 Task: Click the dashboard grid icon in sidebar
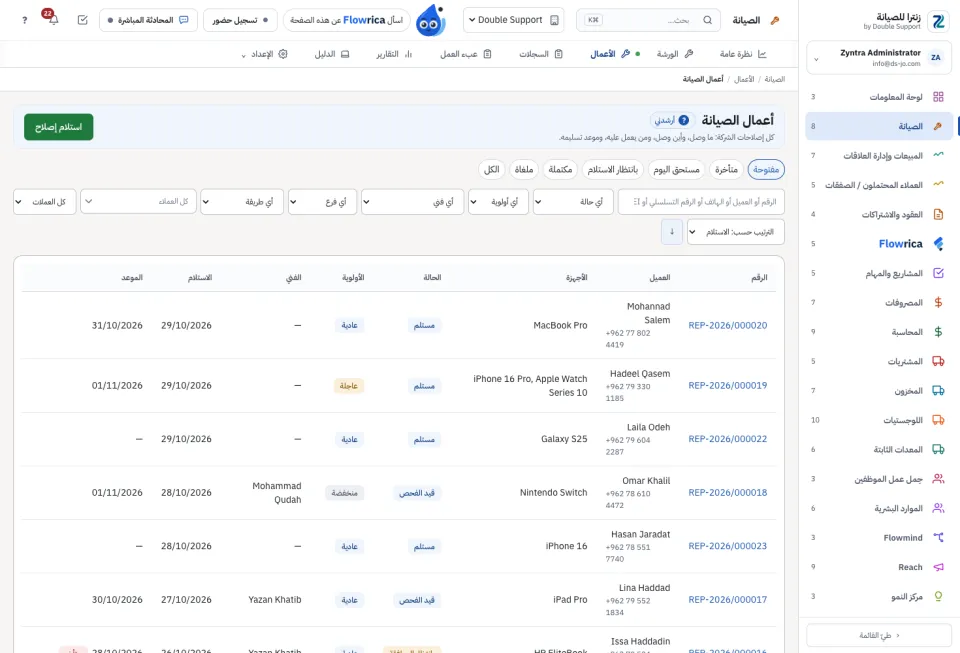pyautogui.click(x=938, y=97)
